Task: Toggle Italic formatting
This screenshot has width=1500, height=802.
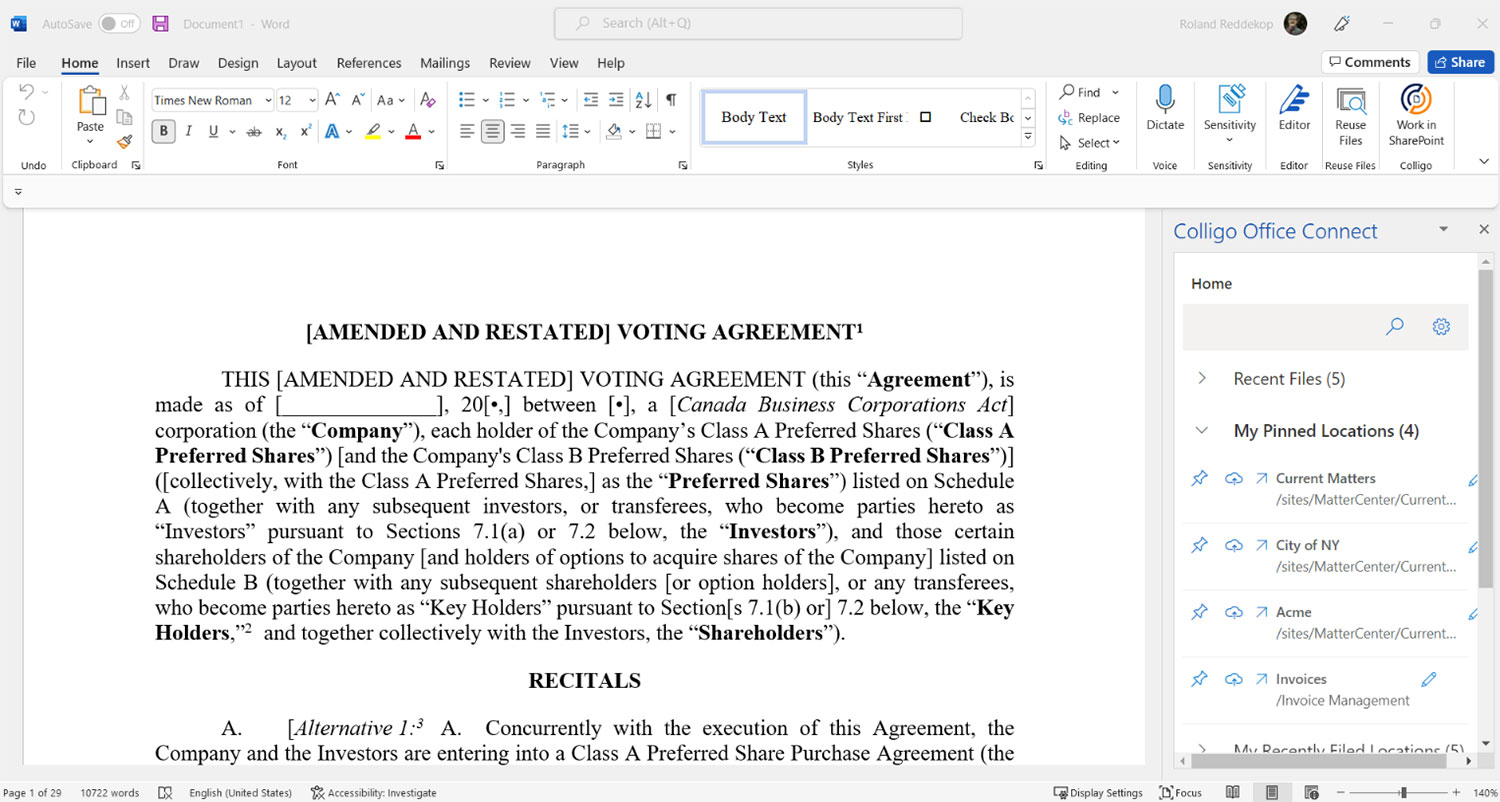Action: pos(188,132)
